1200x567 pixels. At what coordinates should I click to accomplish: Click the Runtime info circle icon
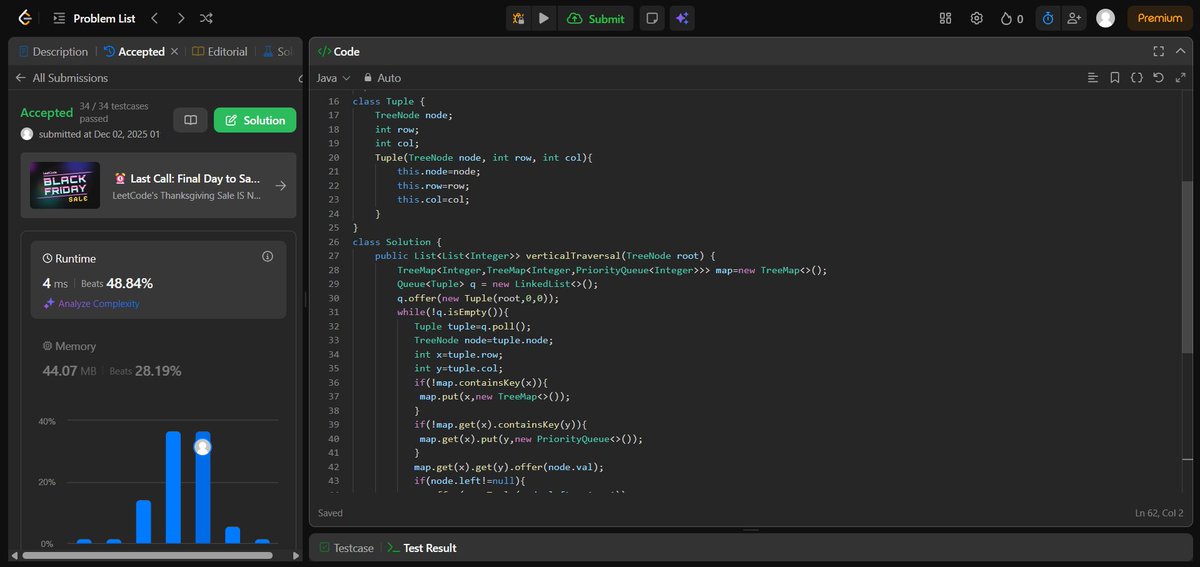[267, 257]
